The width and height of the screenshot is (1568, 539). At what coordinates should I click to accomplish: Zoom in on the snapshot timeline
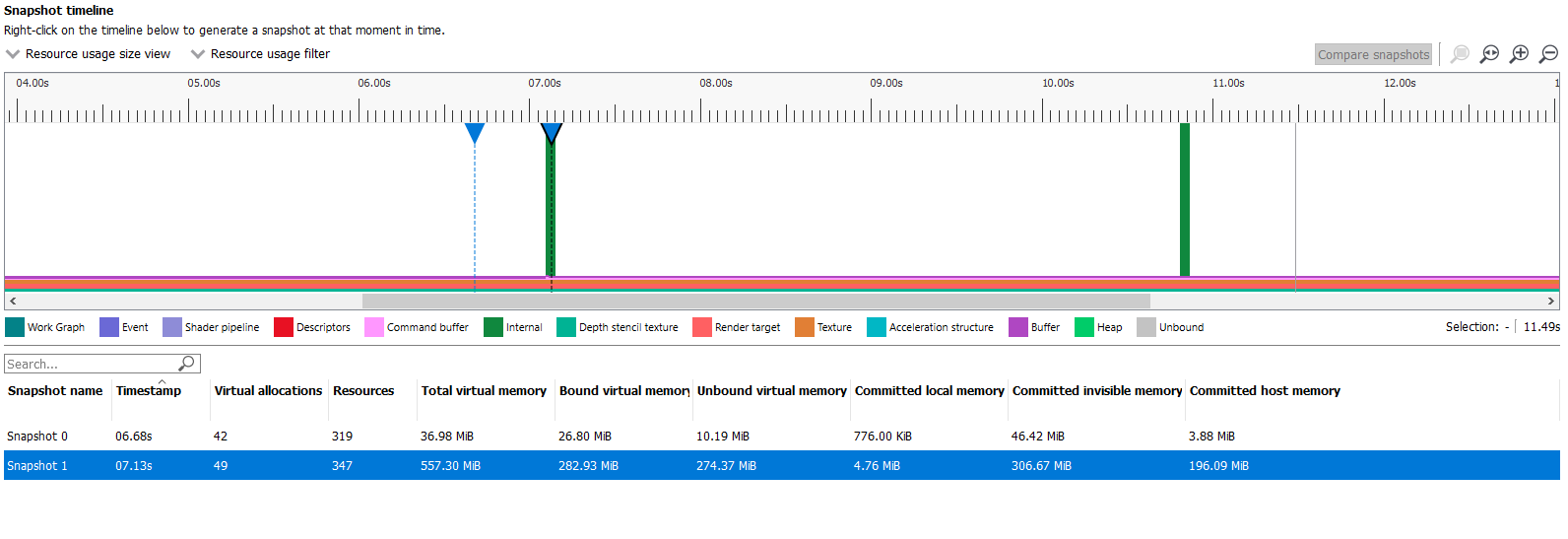click(1520, 54)
